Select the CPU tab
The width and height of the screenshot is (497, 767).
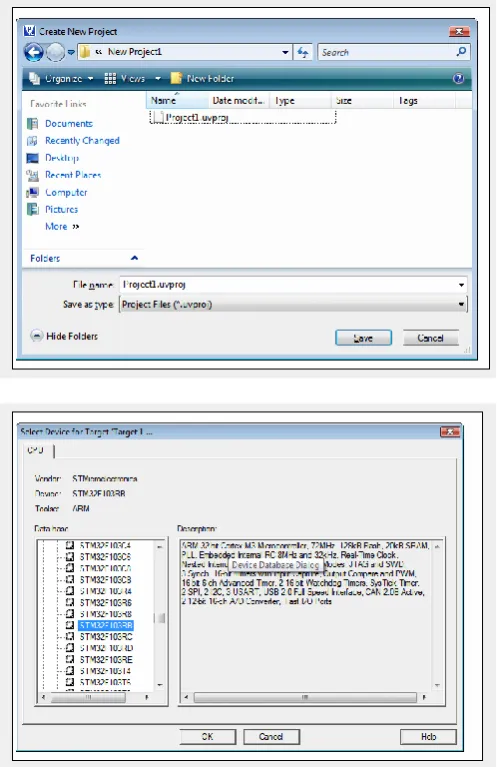pos(36,450)
